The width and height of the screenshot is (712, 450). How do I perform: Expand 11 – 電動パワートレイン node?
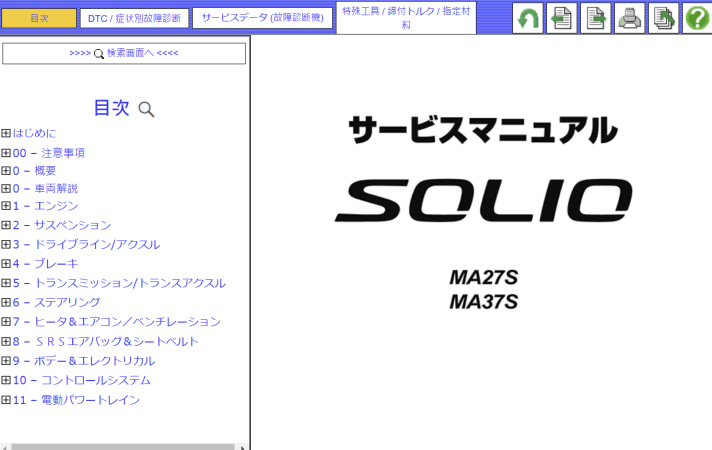6,400
